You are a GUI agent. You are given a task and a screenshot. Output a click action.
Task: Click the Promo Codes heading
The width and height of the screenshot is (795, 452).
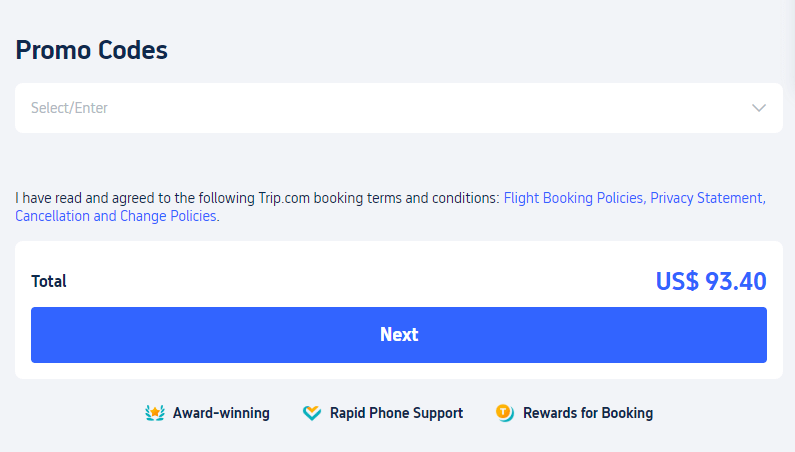[x=91, y=50]
